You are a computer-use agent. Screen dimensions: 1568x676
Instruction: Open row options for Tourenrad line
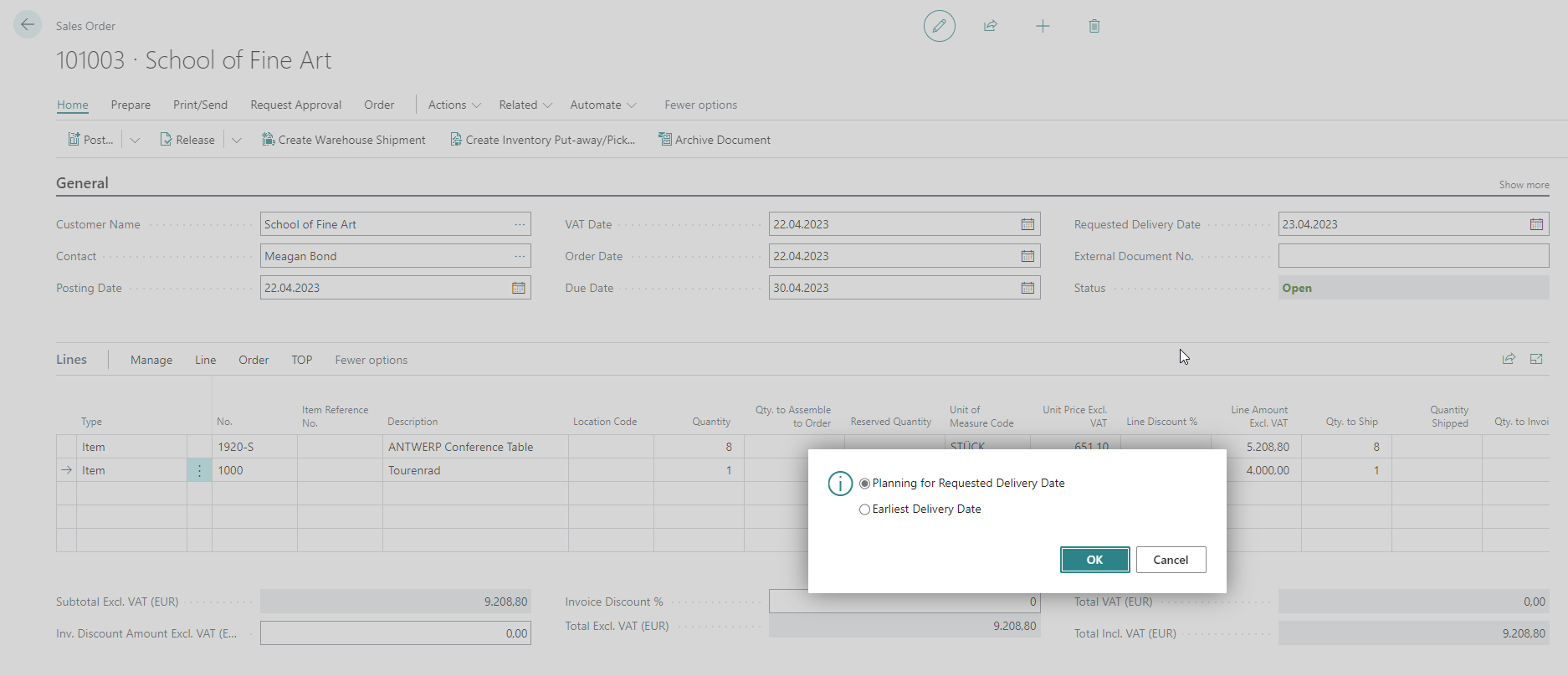(x=199, y=470)
